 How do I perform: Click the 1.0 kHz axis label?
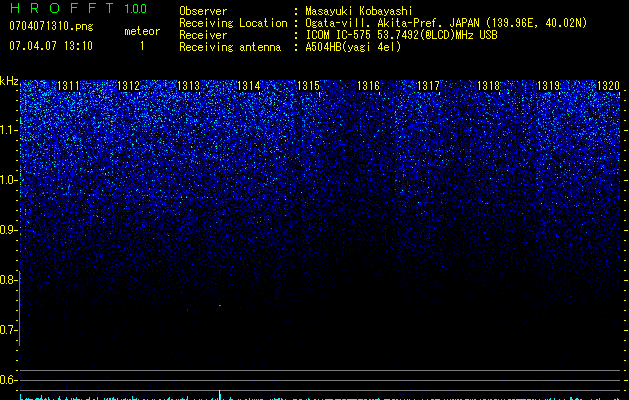(9, 180)
